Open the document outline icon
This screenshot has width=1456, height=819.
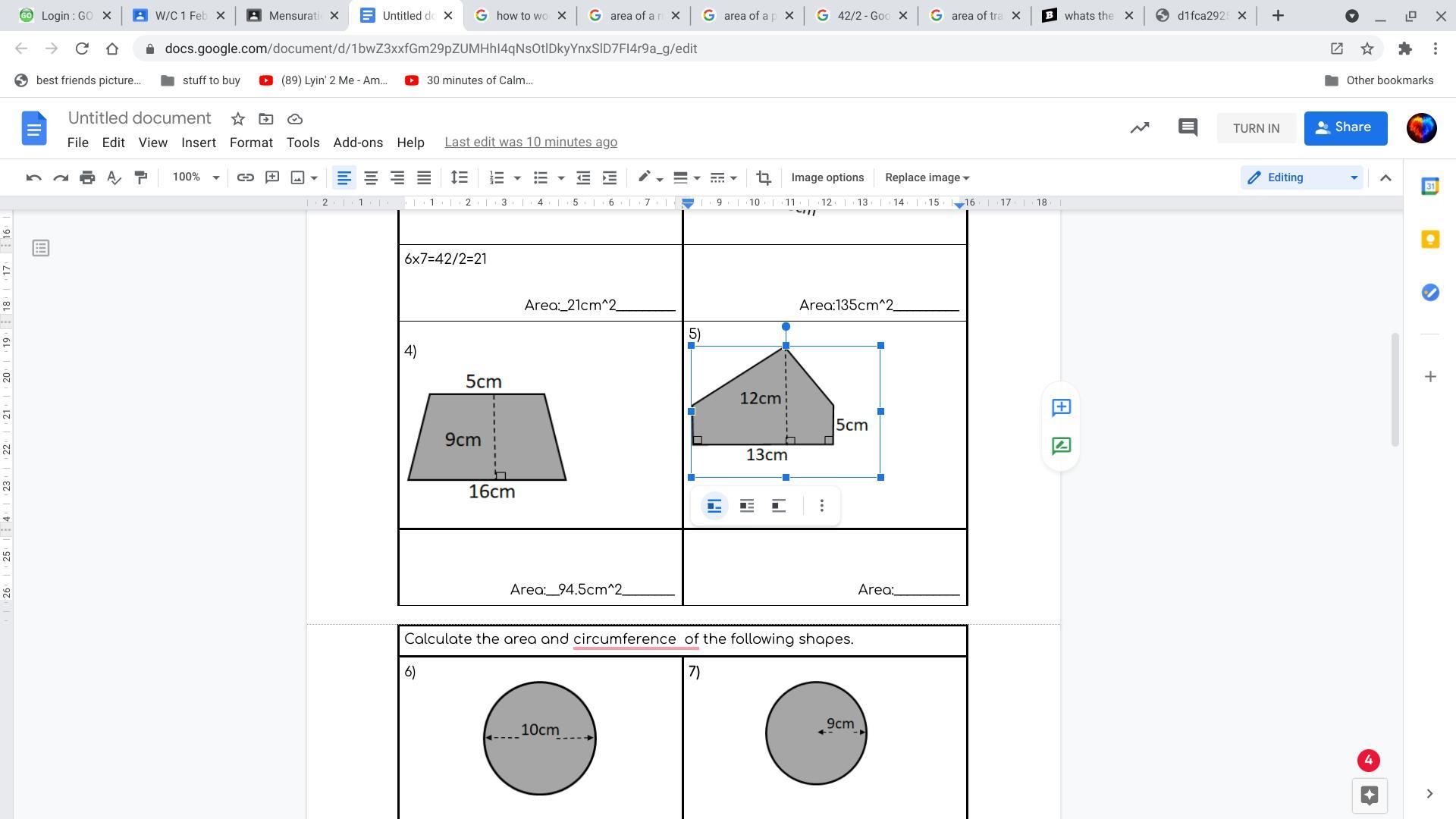point(41,248)
